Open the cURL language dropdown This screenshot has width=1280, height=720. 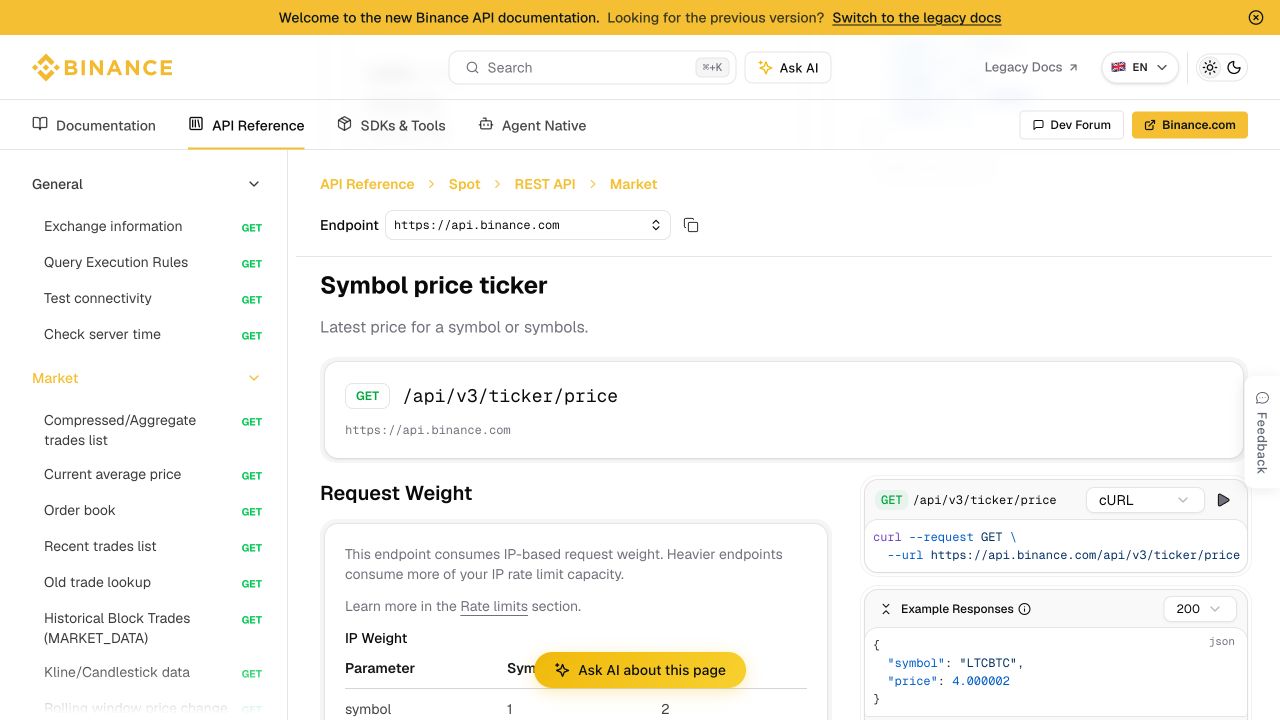1144,500
